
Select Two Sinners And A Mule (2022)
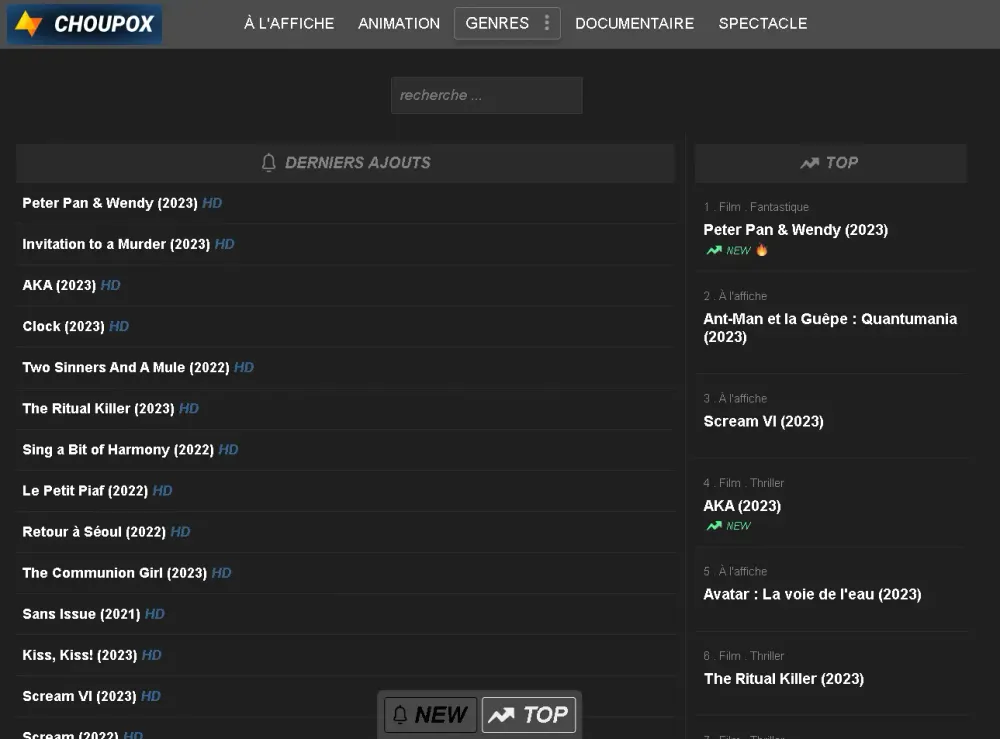click(126, 367)
